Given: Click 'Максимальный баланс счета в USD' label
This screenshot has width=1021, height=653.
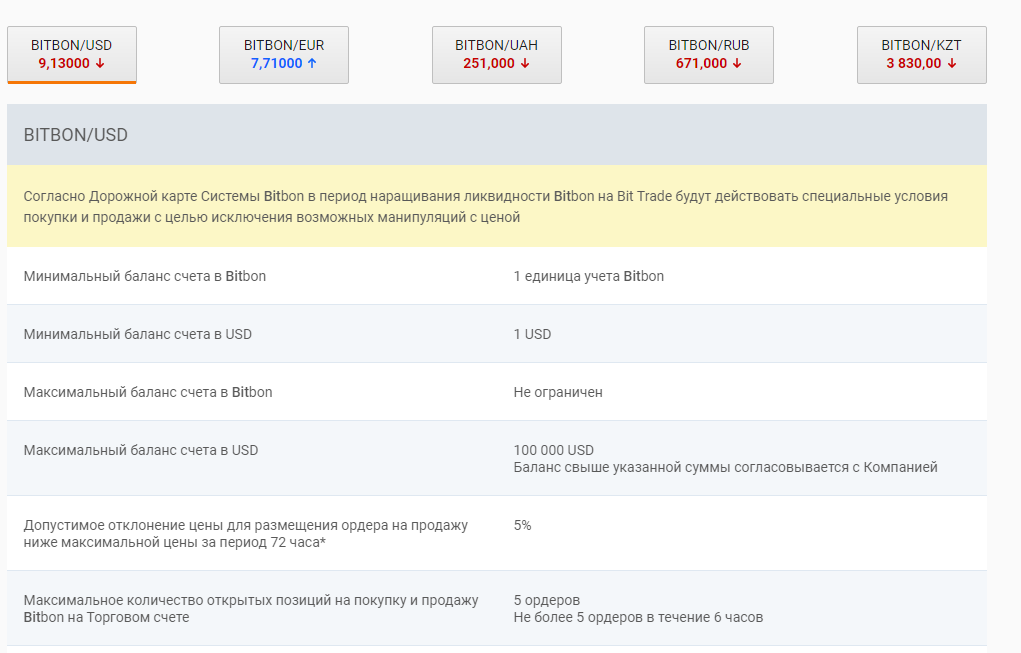Looking at the screenshot, I should pyautogui.click(x=141, y=450).
